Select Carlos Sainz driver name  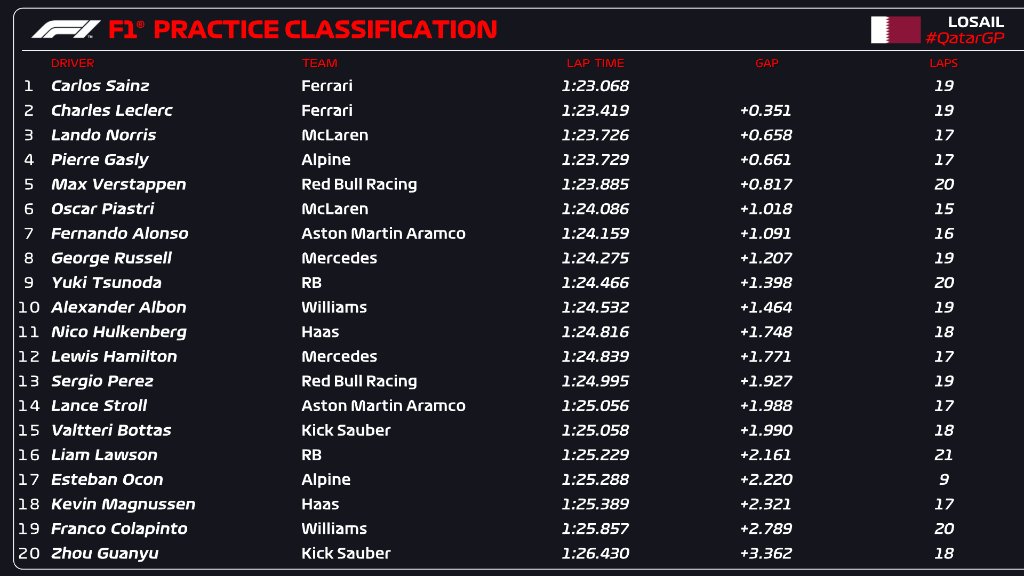point(100,86)
